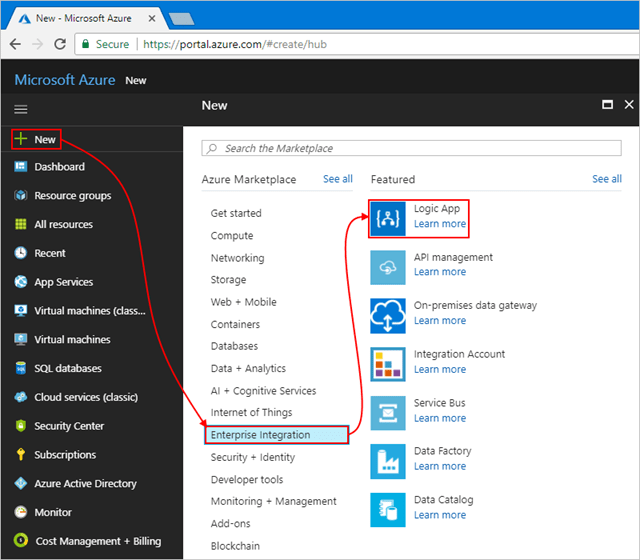Click the Microsoft Azure logo text
The height and width of the screenshot is (560, 640).
click(x=65, y=80)
